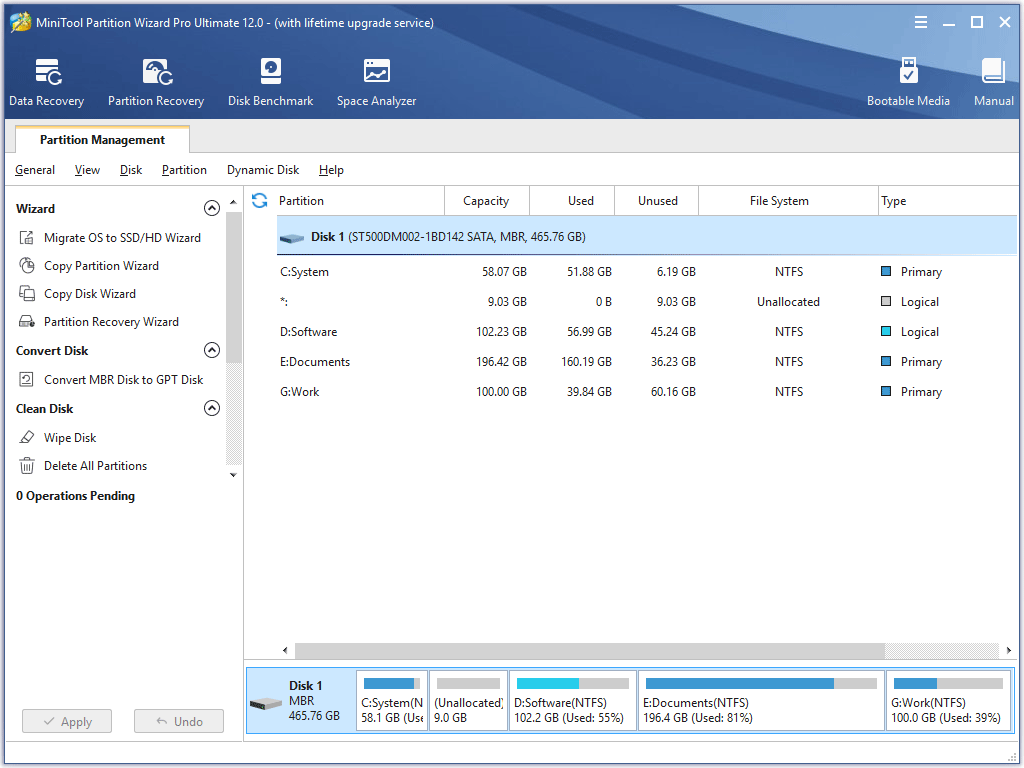Click the MiniTool app logo in title bar
Viewport: 1024px width, 768px height.
20,22
